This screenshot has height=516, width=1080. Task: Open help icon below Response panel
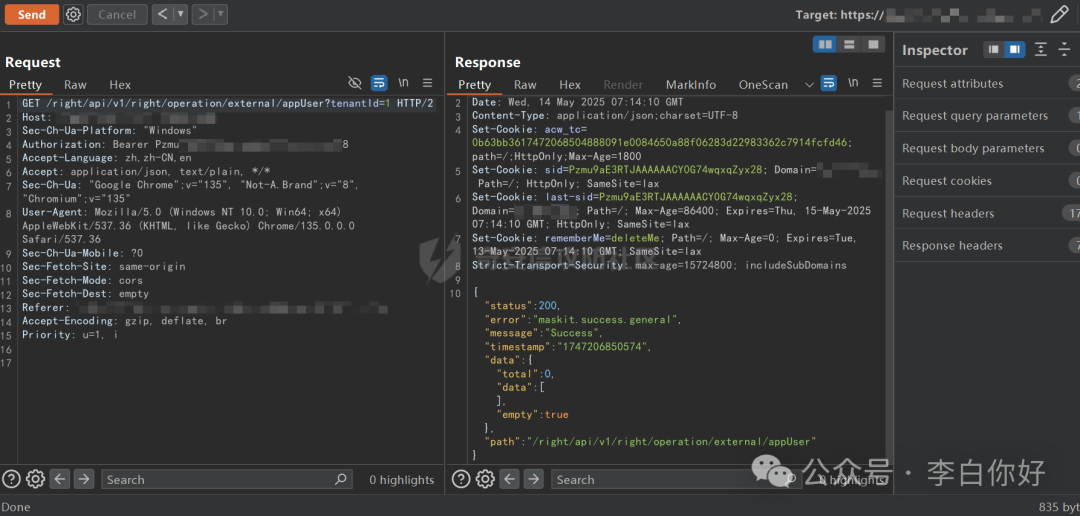(461, 479)
